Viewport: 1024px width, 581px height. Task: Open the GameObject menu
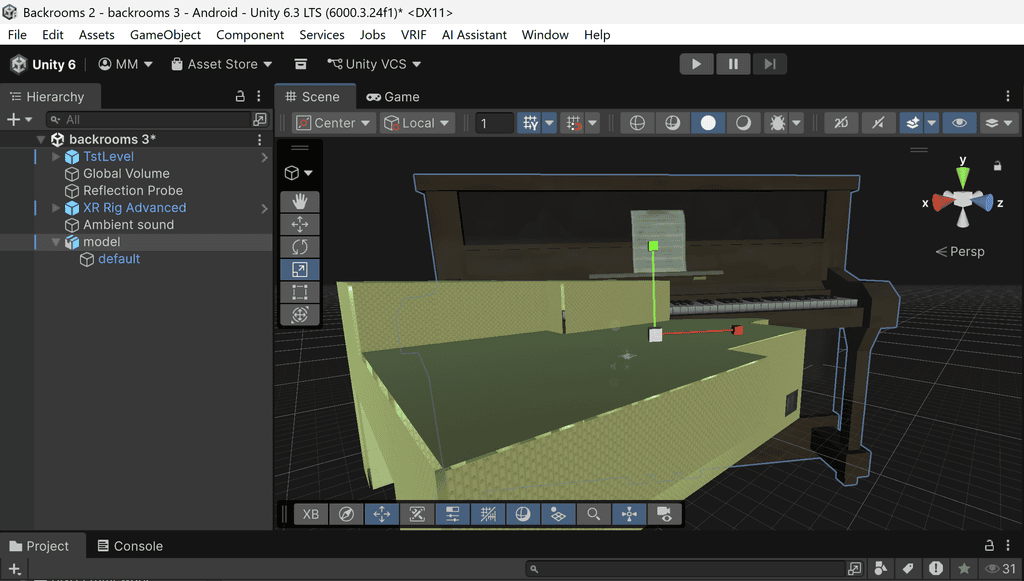click(x=165, y=35)
